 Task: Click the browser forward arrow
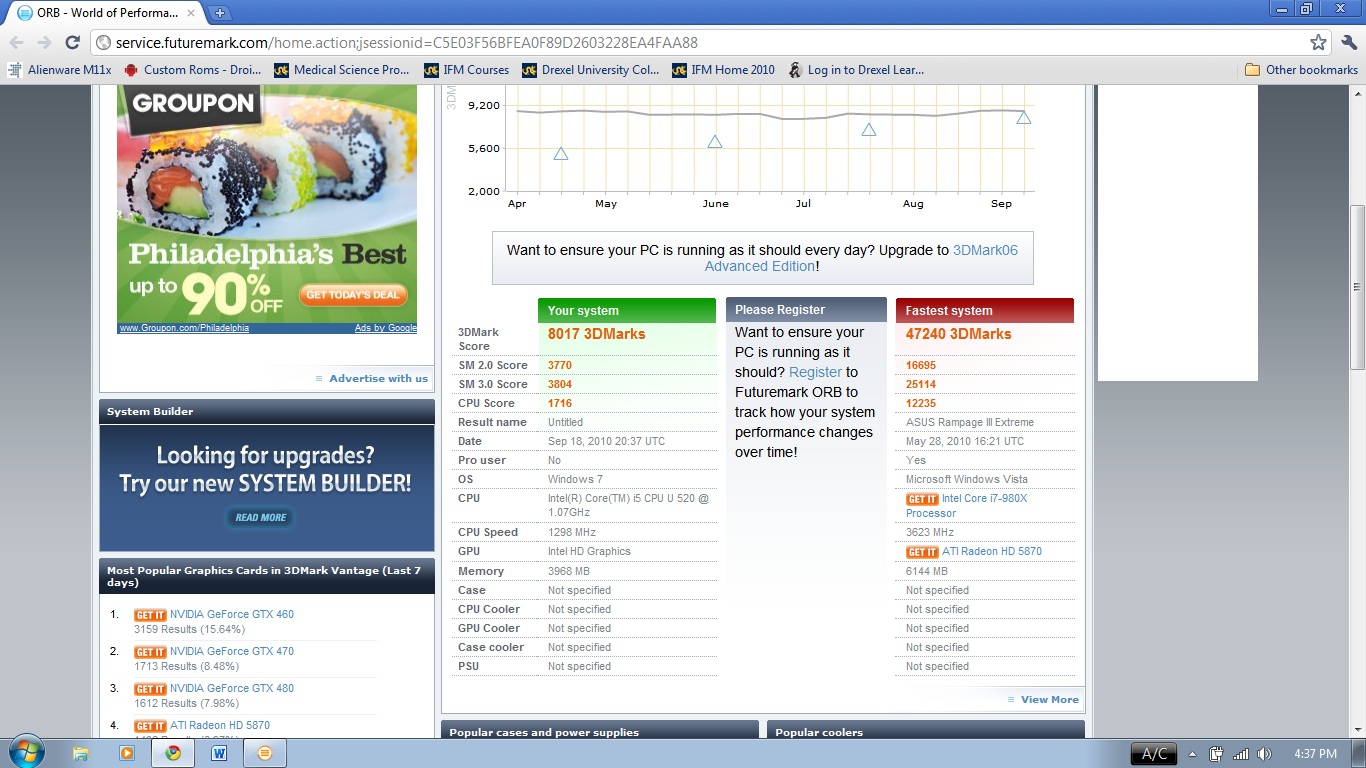tap(44, 42)
